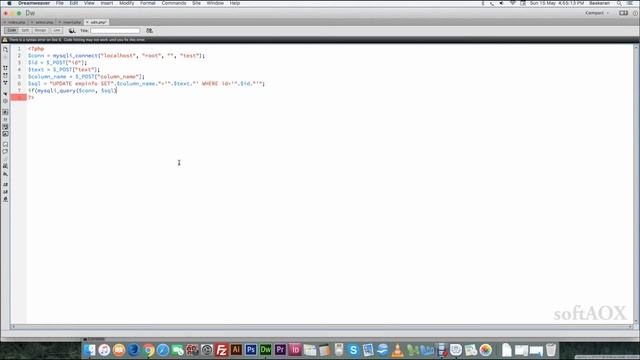Viewport: 640px width, 360px height.
Task: Click the Apply Comment toolbar icon
Action: coord(5,144)
